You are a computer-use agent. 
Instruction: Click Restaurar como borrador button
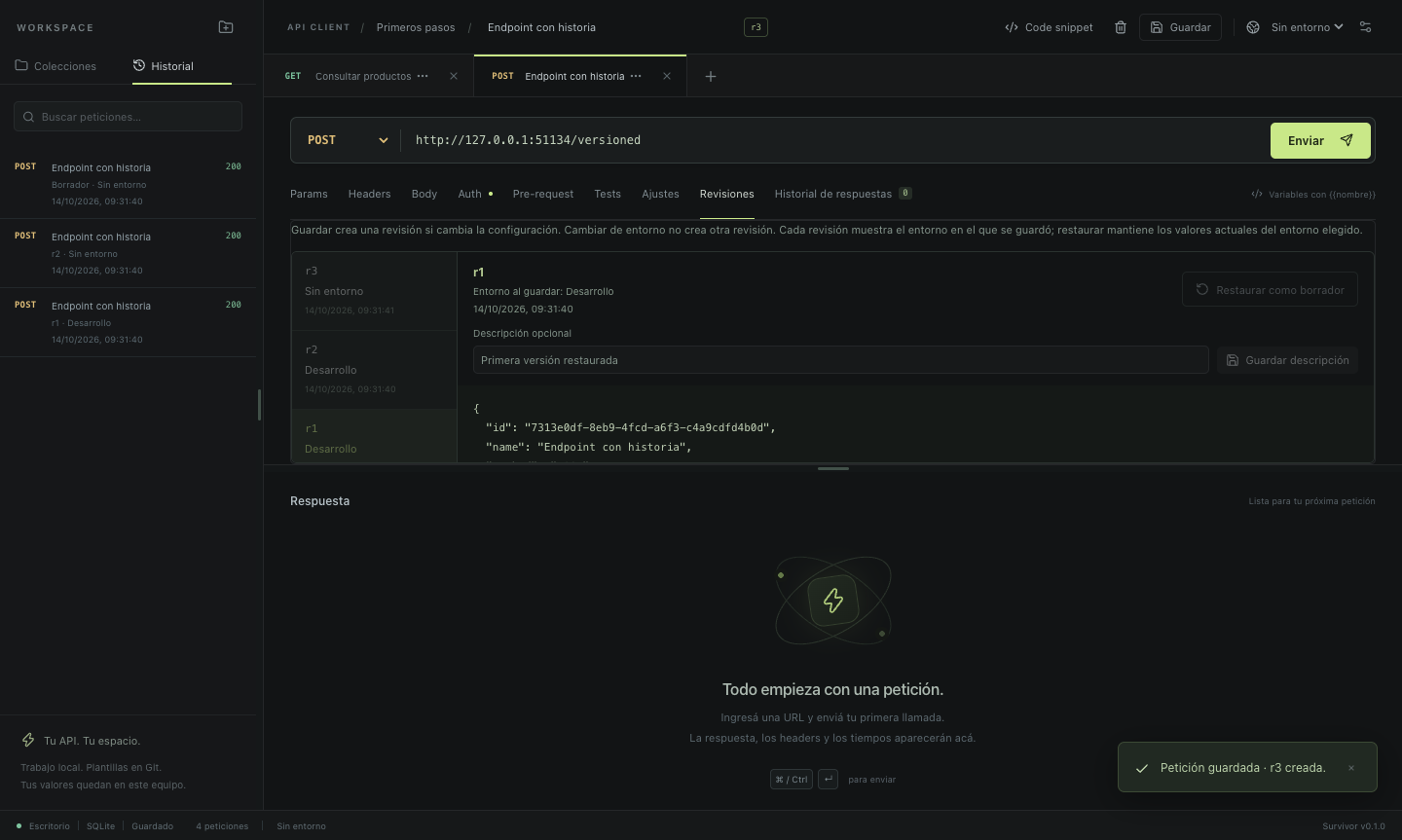point(1270,289)
